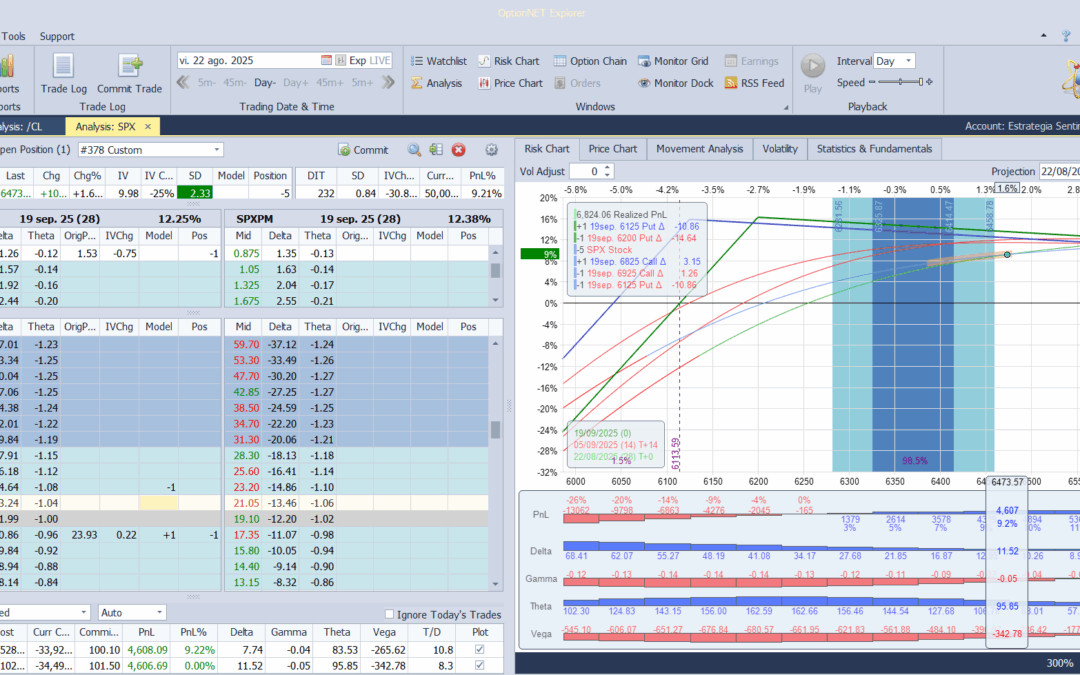Open position settings gear icon

tap(491, 150)
